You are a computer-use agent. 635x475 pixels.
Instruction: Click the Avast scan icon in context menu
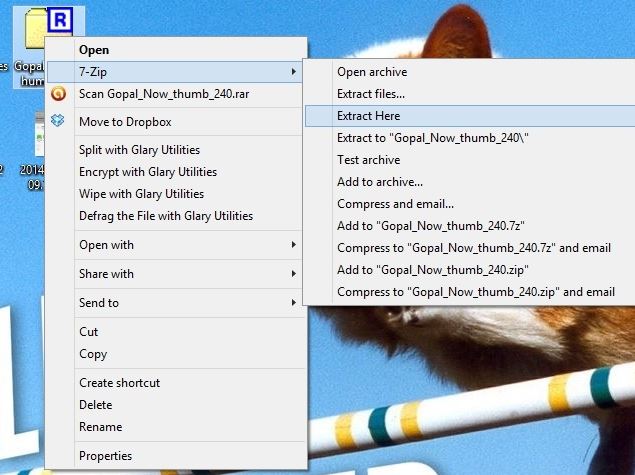59,94
